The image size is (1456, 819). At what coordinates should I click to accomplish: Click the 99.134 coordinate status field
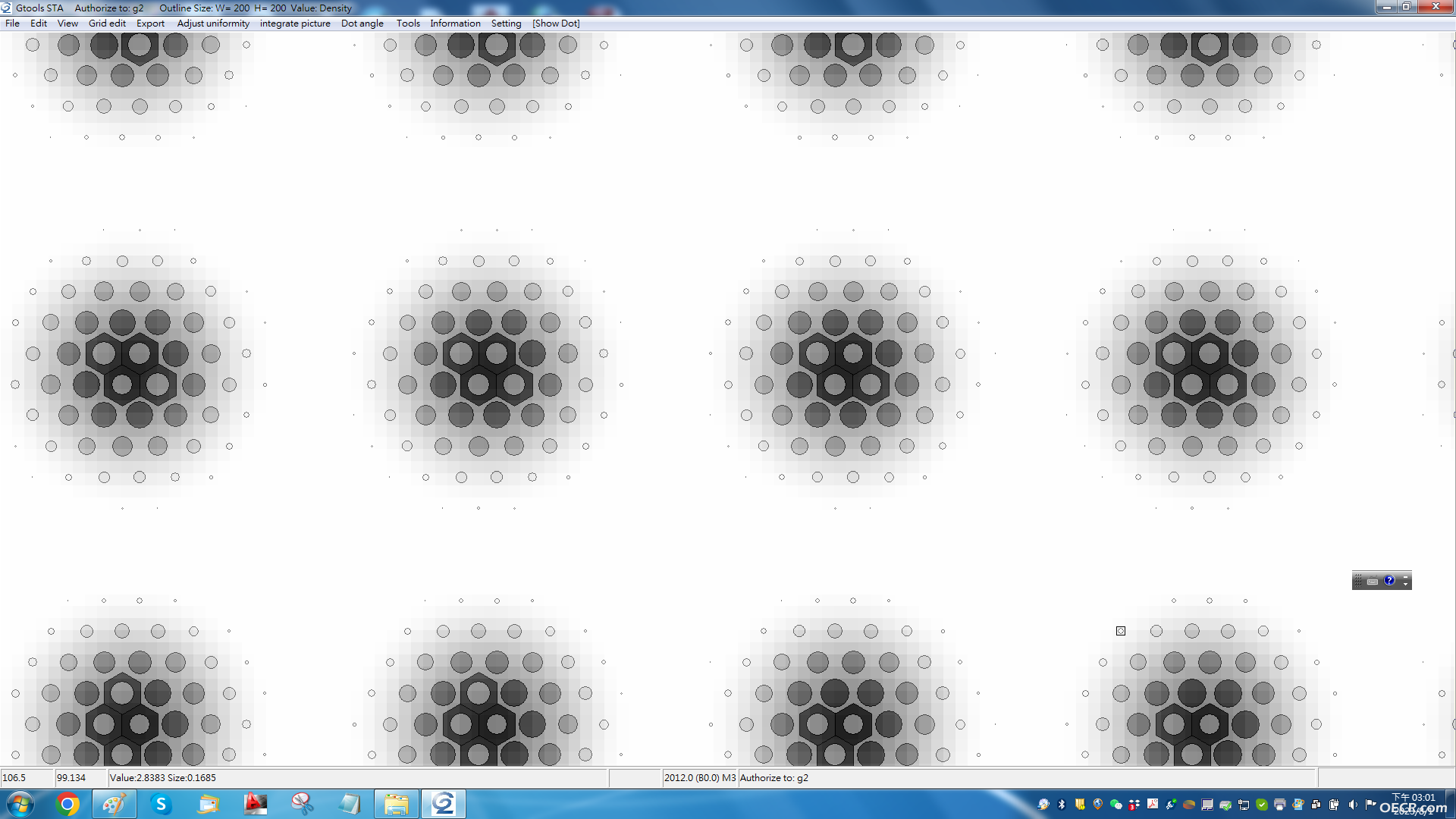tap(80, 778)
